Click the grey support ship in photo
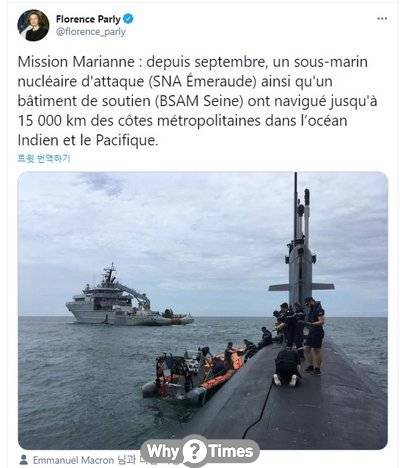 click(x=127, y=300)
